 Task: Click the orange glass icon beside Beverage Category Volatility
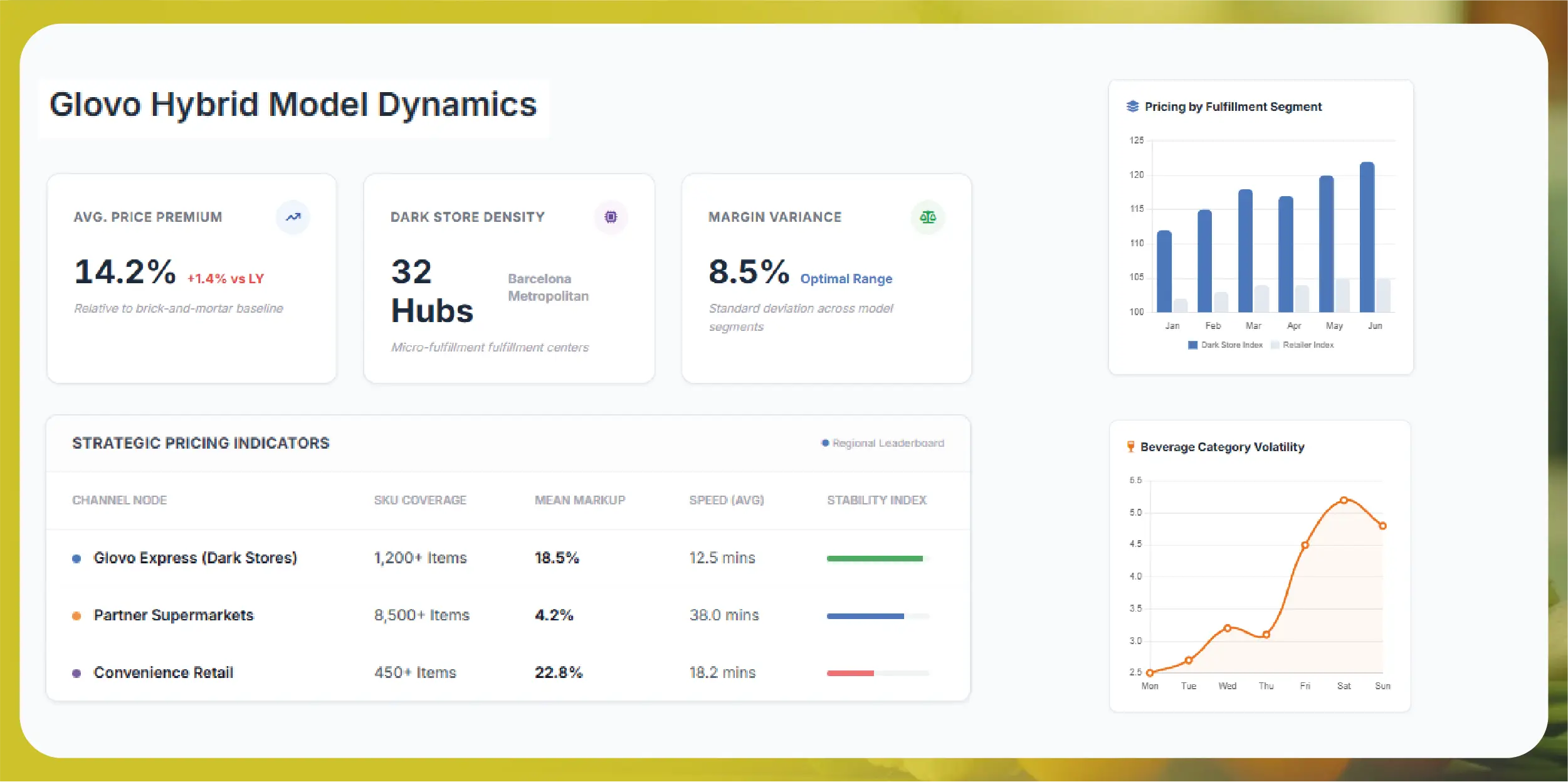(1130, 447)
